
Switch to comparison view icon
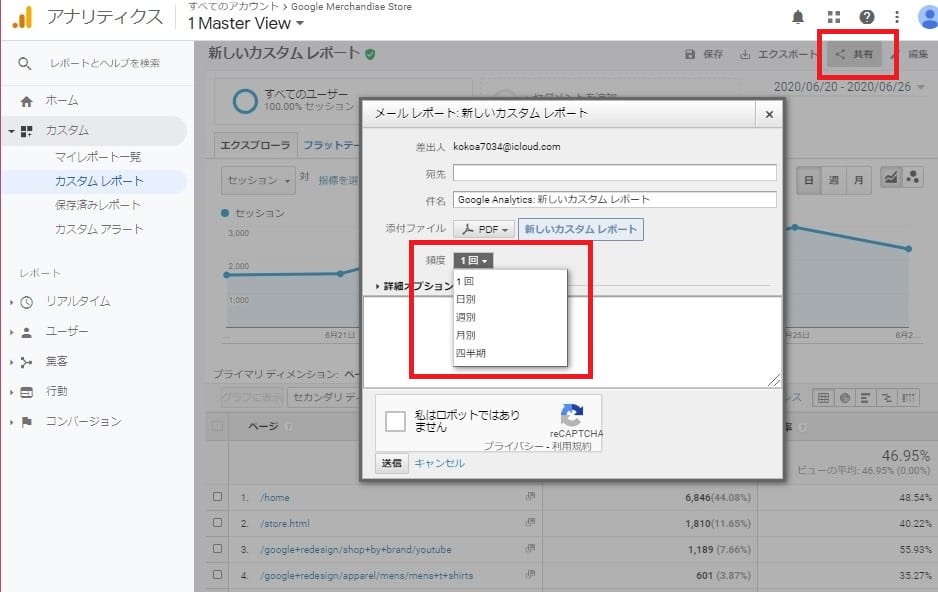click(887, 398)
